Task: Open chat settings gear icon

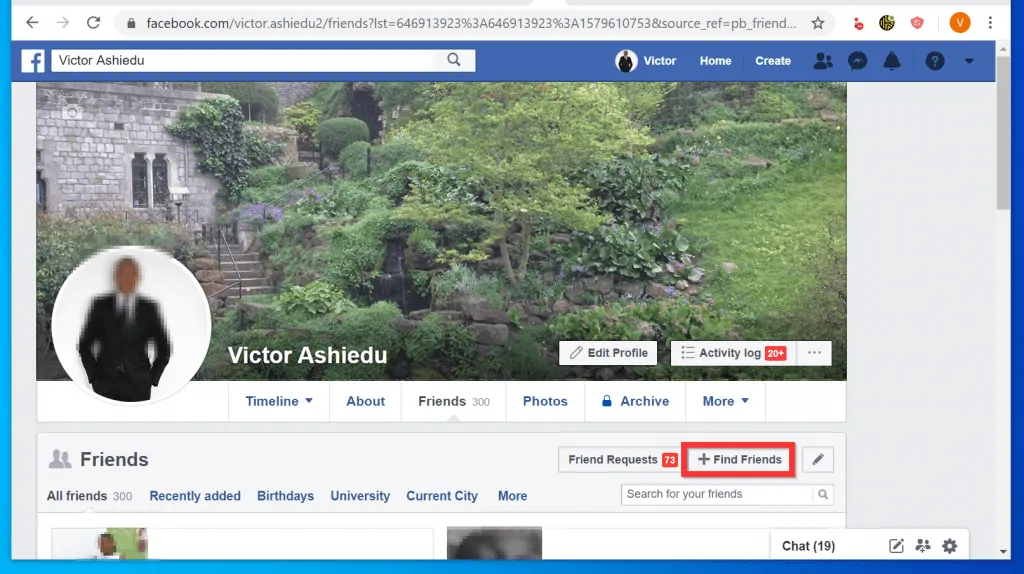Action: click(x=950, y=546)
